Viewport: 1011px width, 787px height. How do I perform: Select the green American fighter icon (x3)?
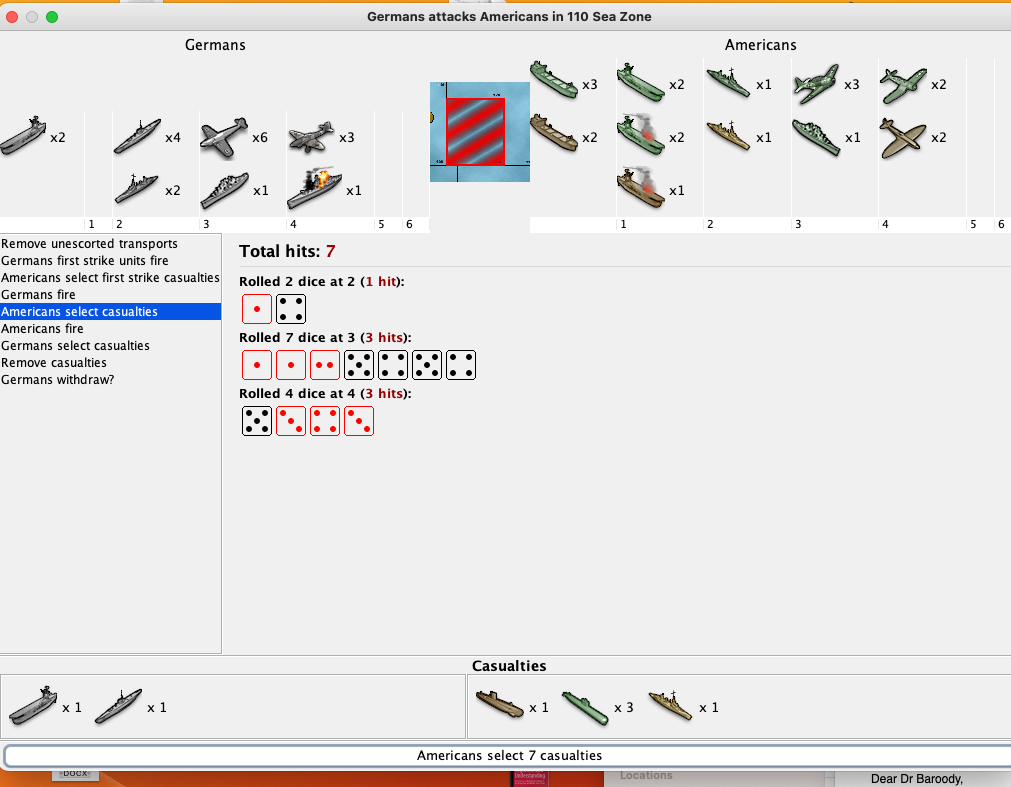tap(815, 85)
